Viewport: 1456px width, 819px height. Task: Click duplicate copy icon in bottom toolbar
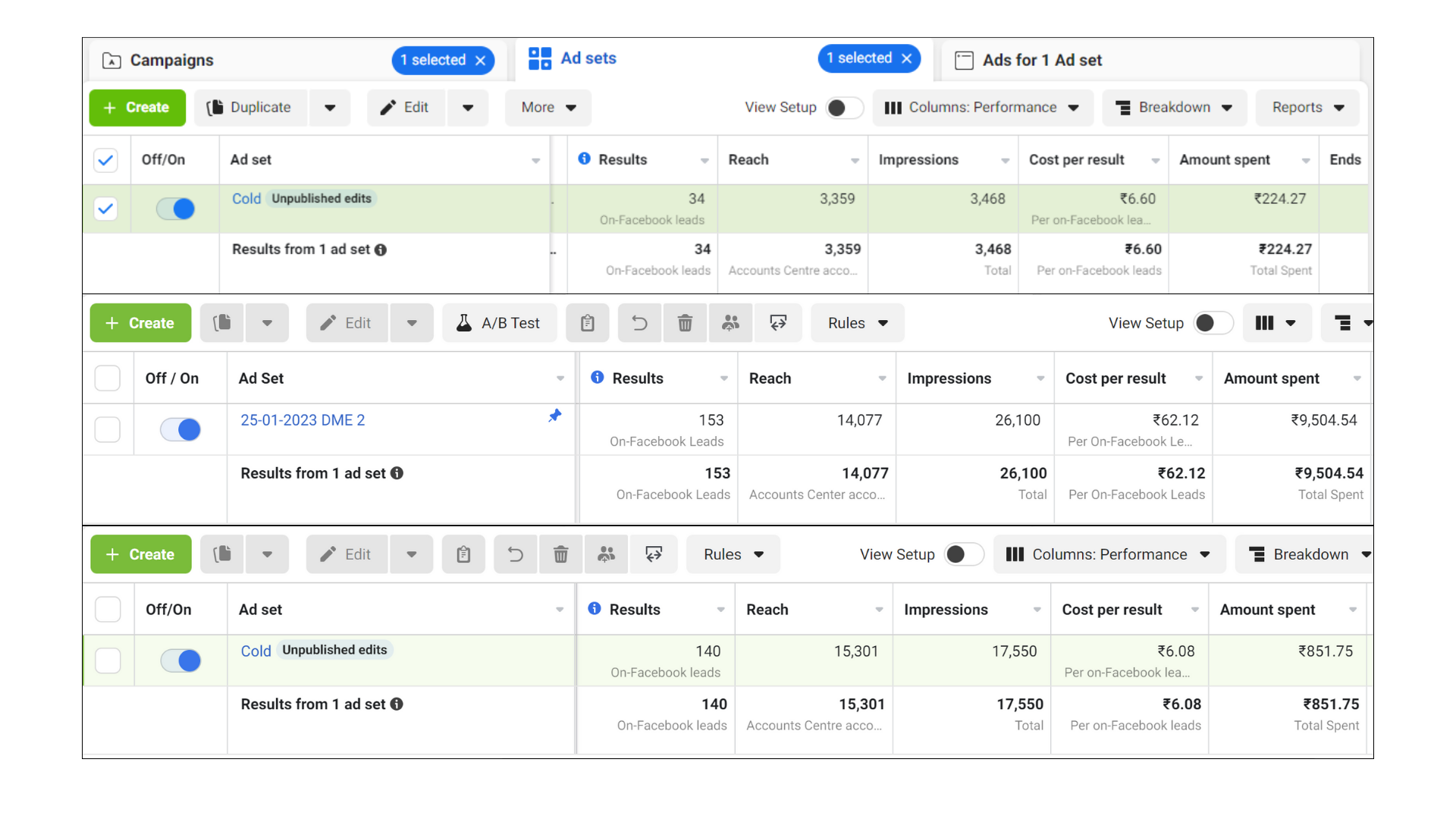222,554
